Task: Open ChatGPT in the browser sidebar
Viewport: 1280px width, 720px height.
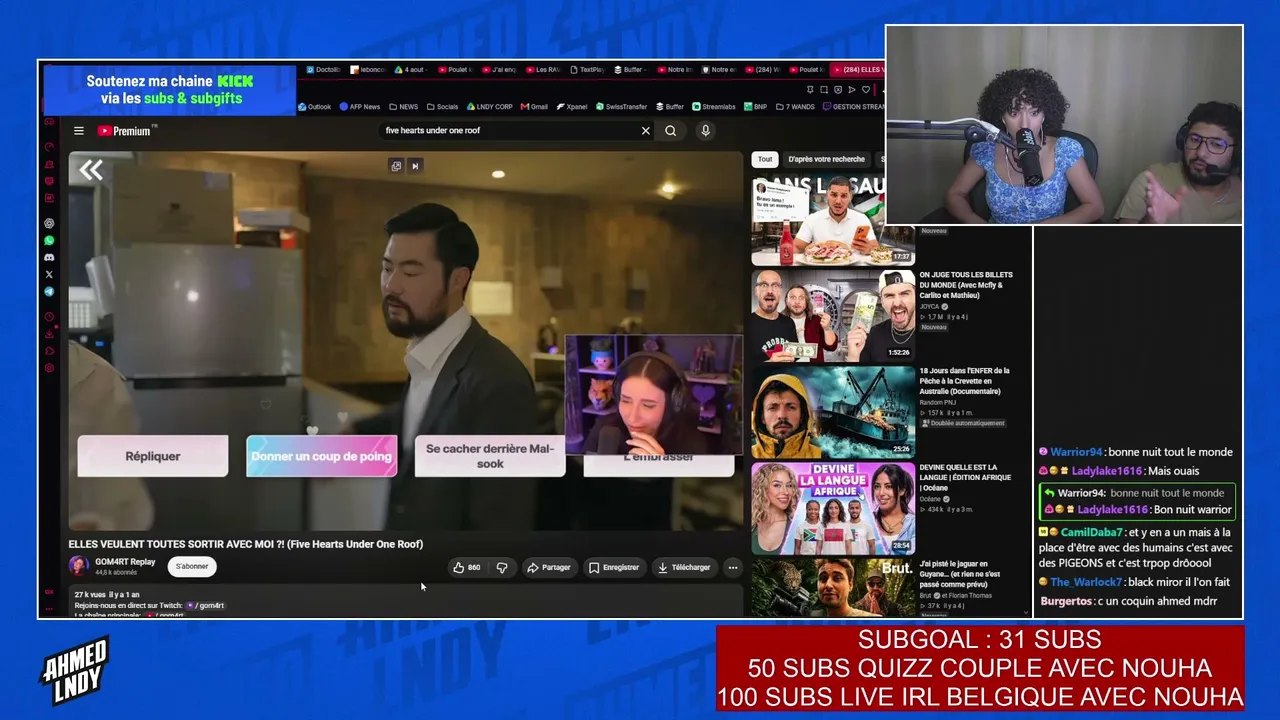Action: [49, 223]
